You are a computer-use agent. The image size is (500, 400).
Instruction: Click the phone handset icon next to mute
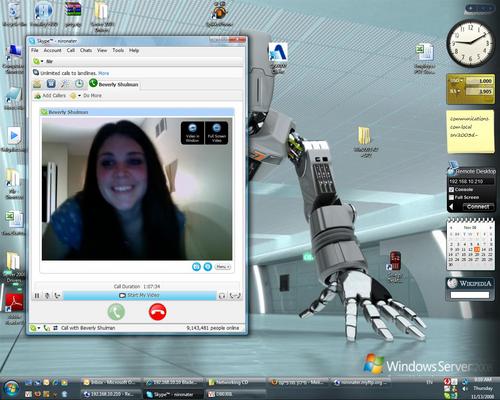[x=57, y=296]
